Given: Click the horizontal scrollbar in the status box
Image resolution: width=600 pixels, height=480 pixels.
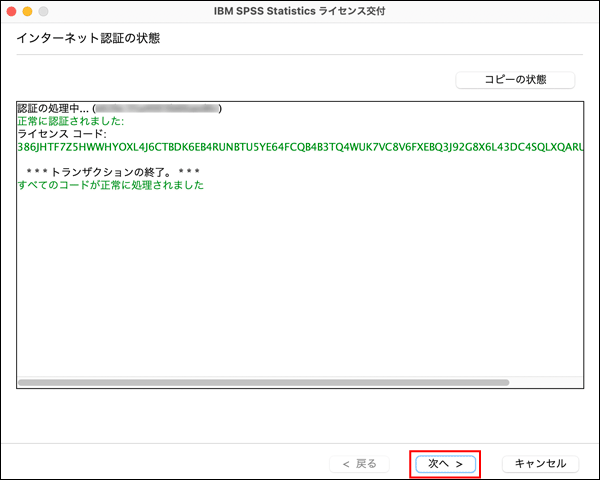Looking at the screenshot, I should [263, 382].
